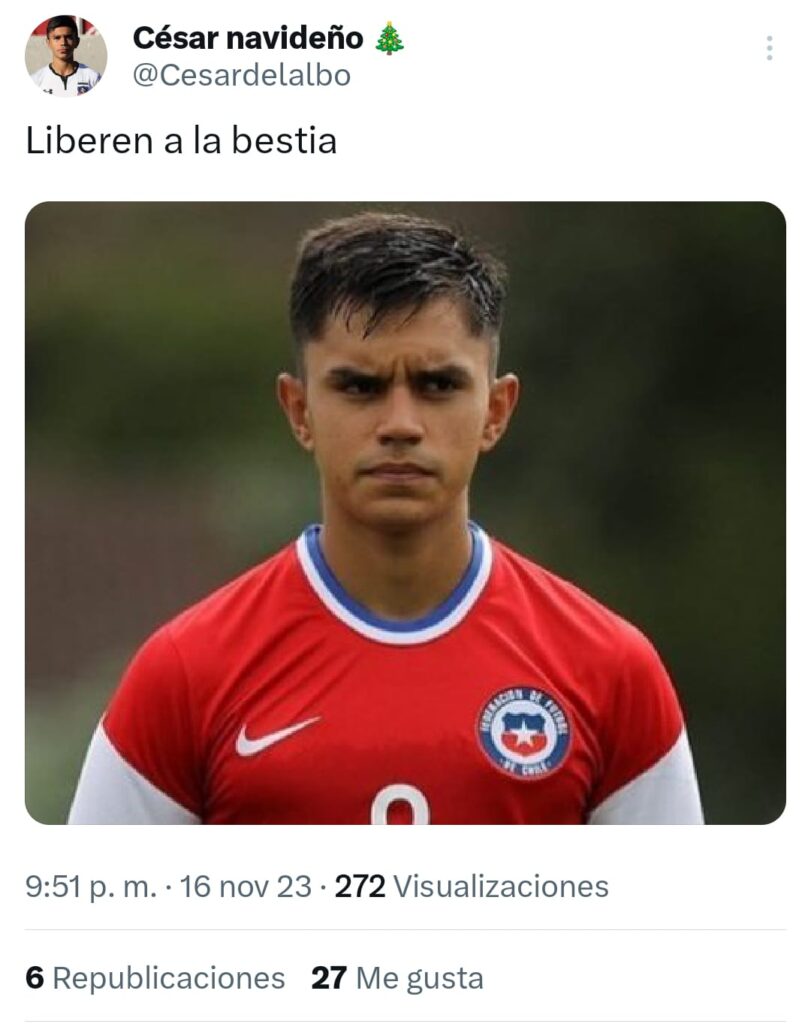Open the attached photo in the tweet

click(x=405, y=513)
